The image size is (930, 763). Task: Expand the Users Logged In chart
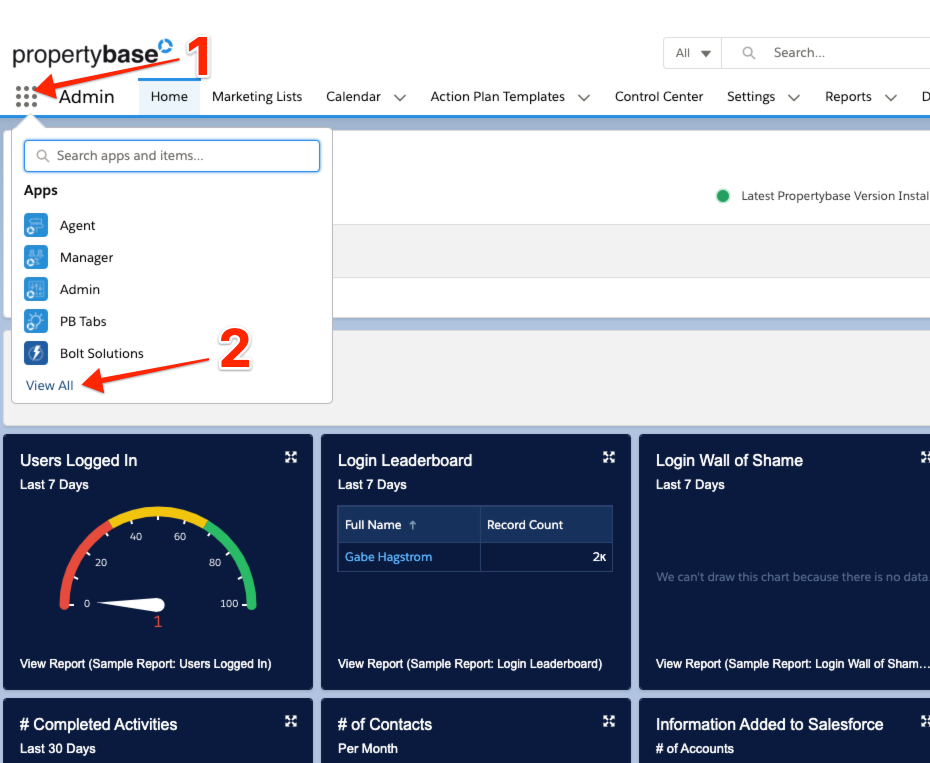[x=291, y=457]
